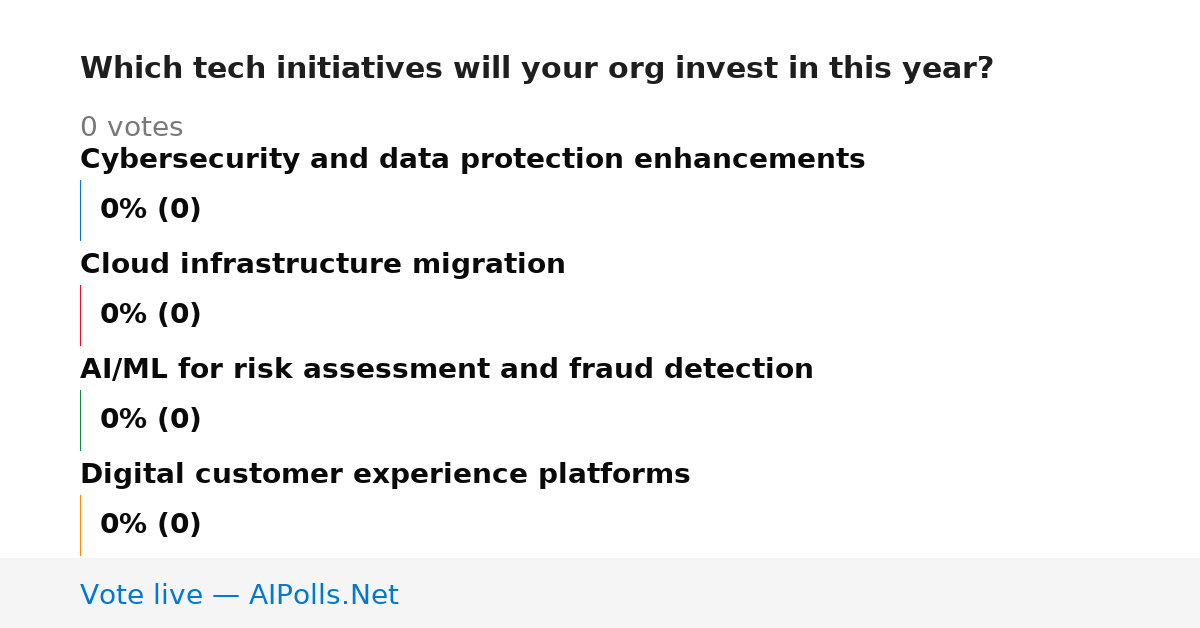The height and width of the screenshot is (628, 1200).
Task: Click the 0% percentage under Cloud infrastructure migration
Action: pos(124,315)
